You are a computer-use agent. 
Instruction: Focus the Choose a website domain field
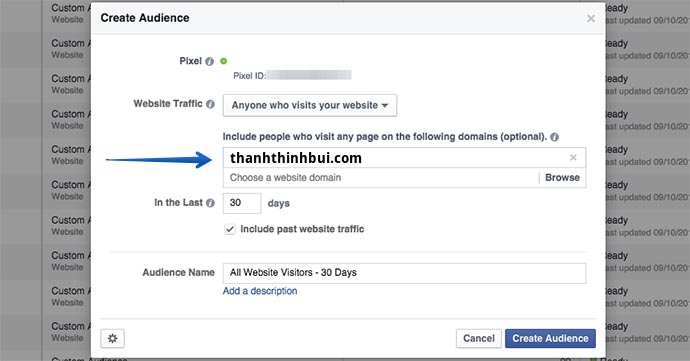tap(381, 178)
